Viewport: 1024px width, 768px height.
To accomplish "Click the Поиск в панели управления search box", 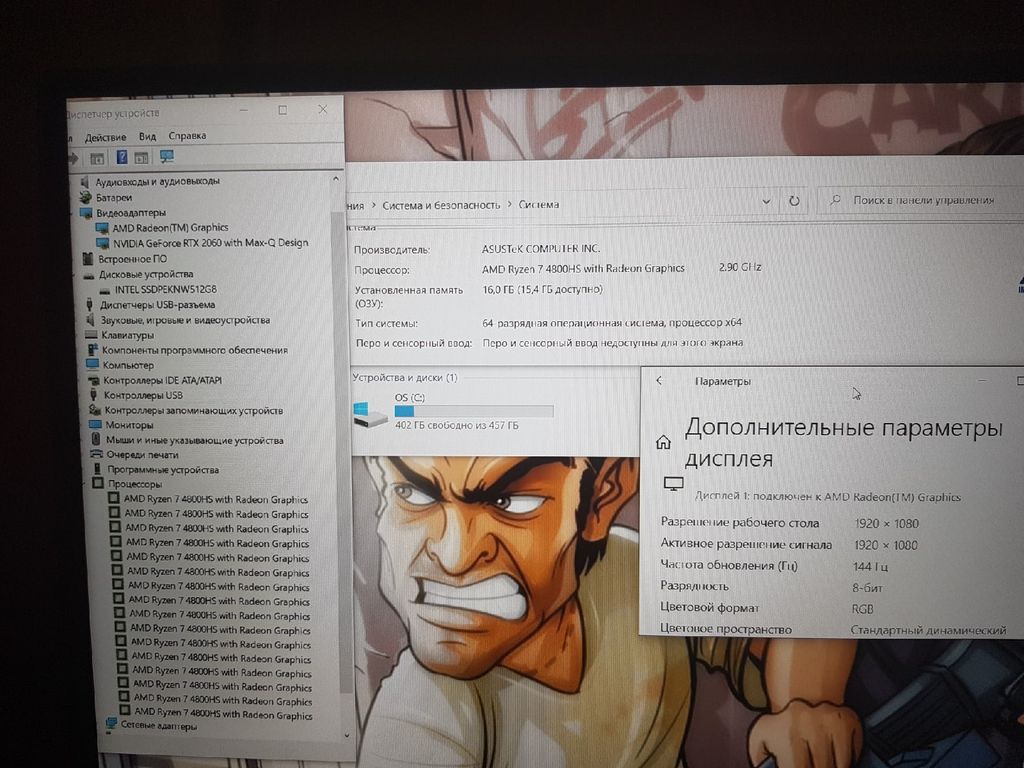I will pos(920,200).
